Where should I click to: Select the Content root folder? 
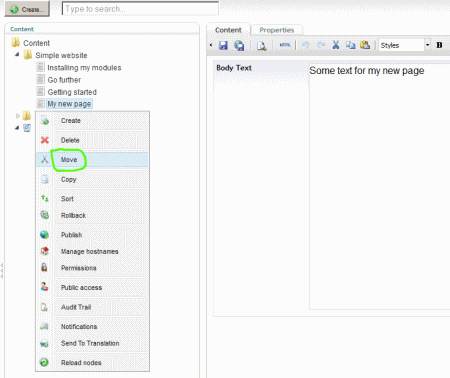click(x=36, y=43)
